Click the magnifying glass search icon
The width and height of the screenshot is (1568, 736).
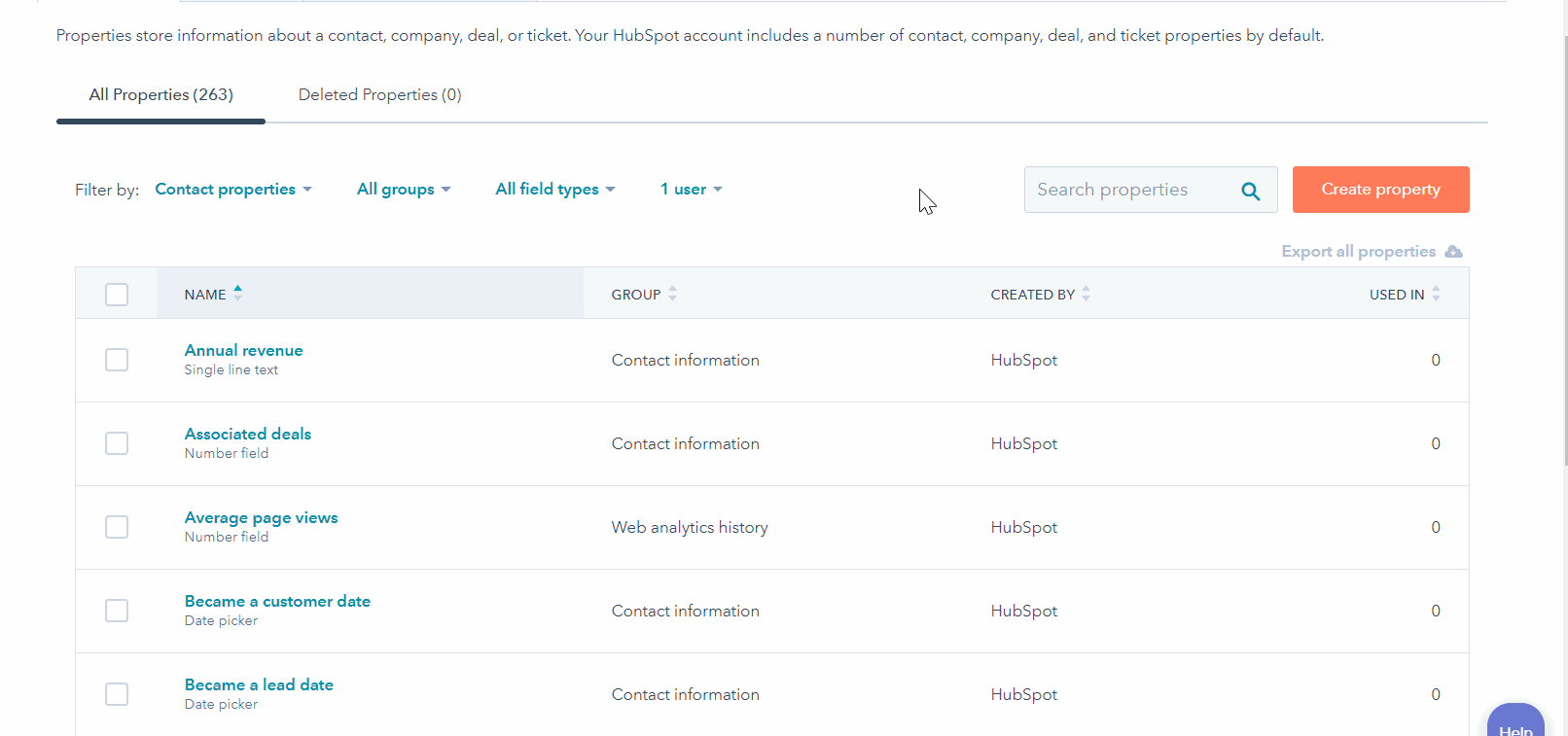pos(1250,191)
